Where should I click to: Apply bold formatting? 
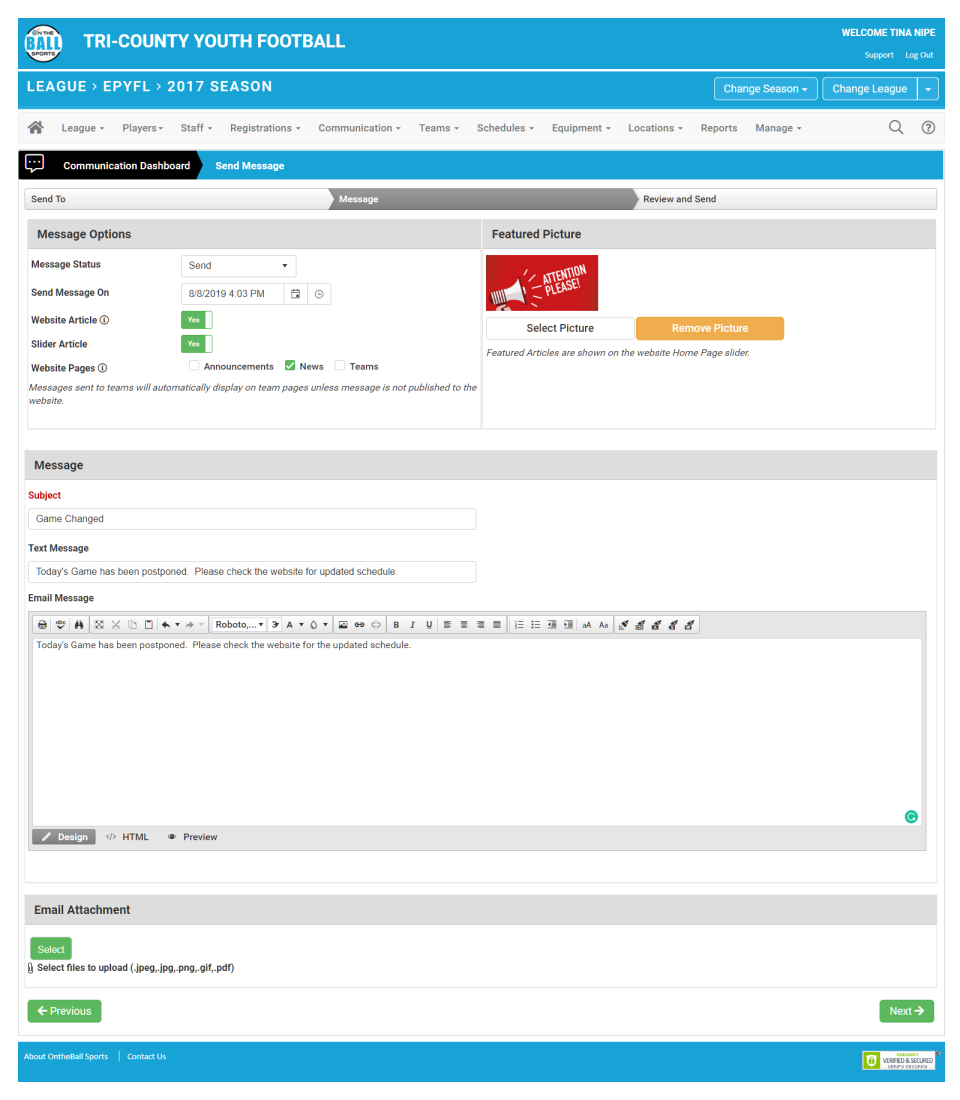pos(396,624)
